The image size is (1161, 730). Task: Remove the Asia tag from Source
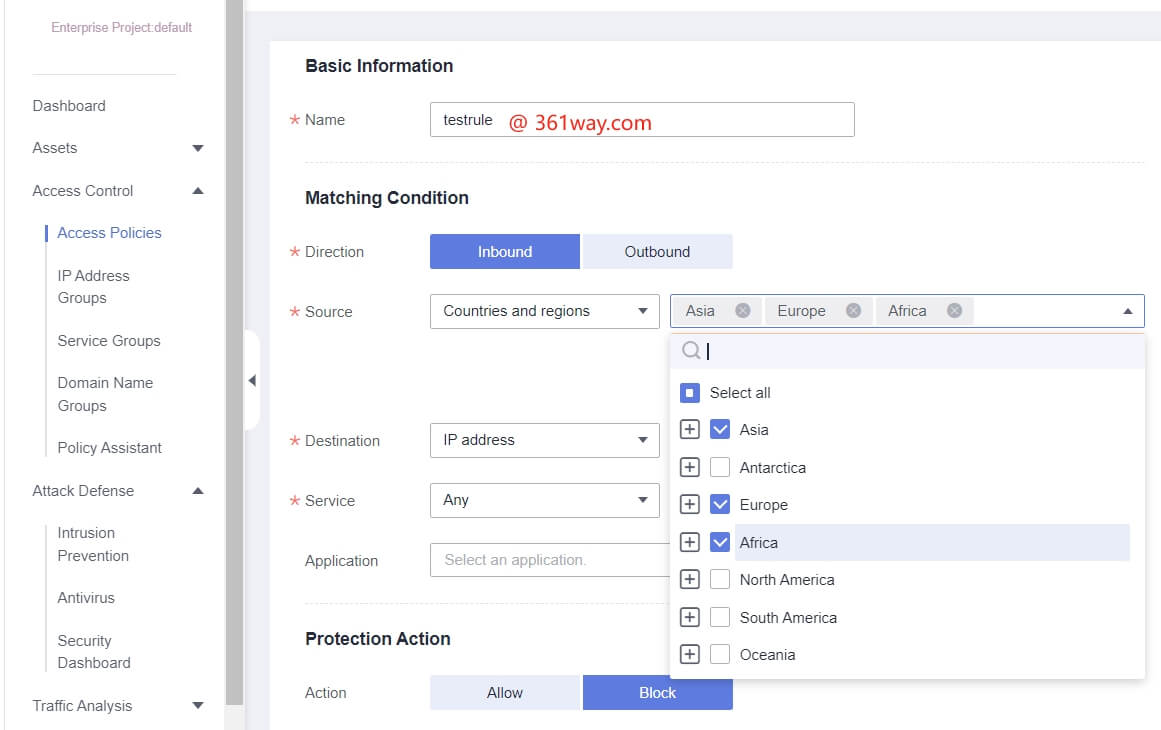coord(742,311)
